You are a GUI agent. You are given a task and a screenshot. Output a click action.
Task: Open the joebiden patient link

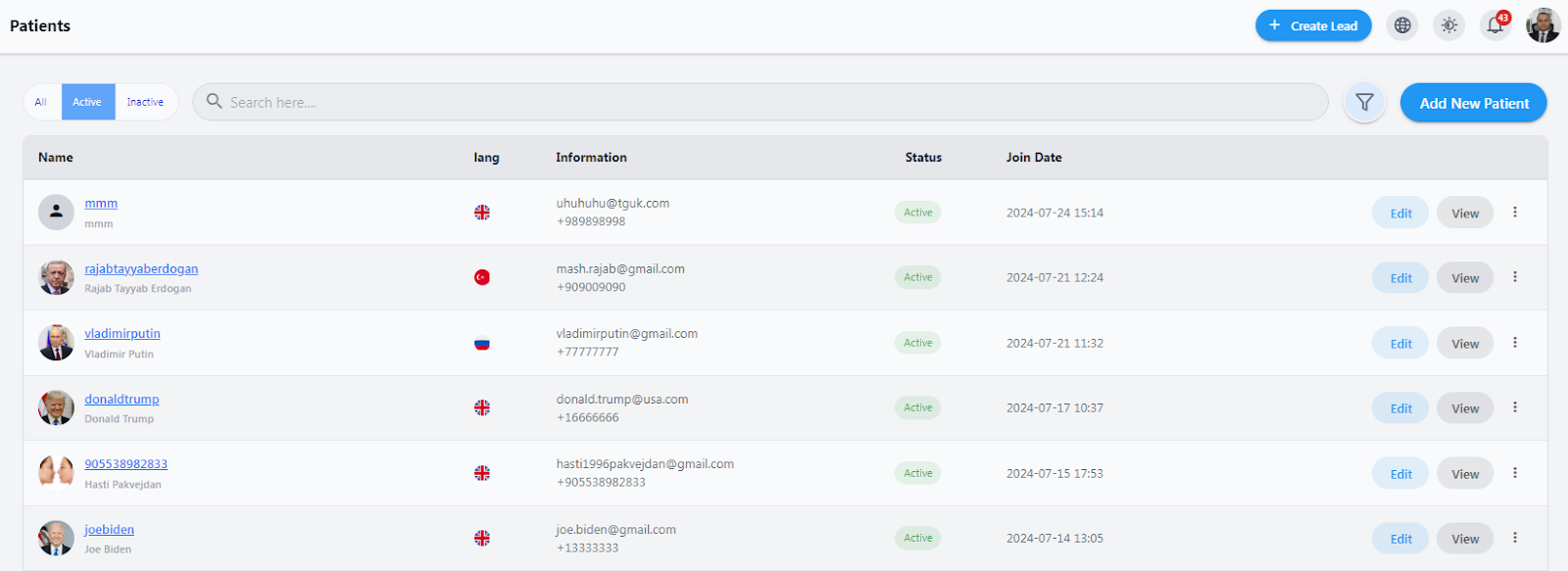pos(109,529)
